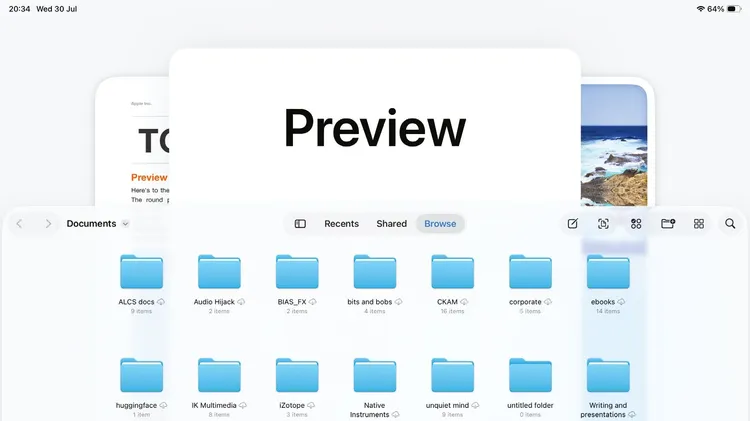Open the Writing and presentations folder icon

pos(608,375)
